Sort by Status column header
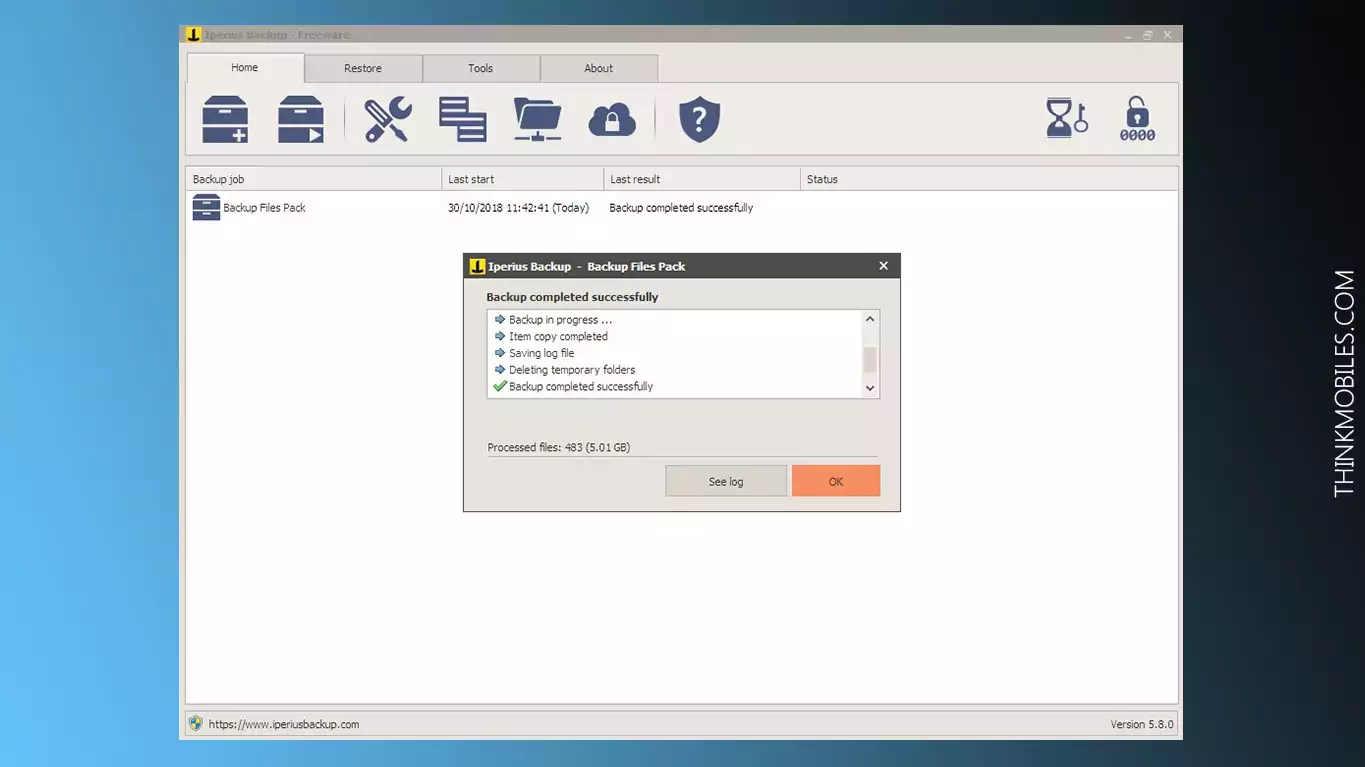Viewport: 1365px width, 767px height. coord(989,179)
